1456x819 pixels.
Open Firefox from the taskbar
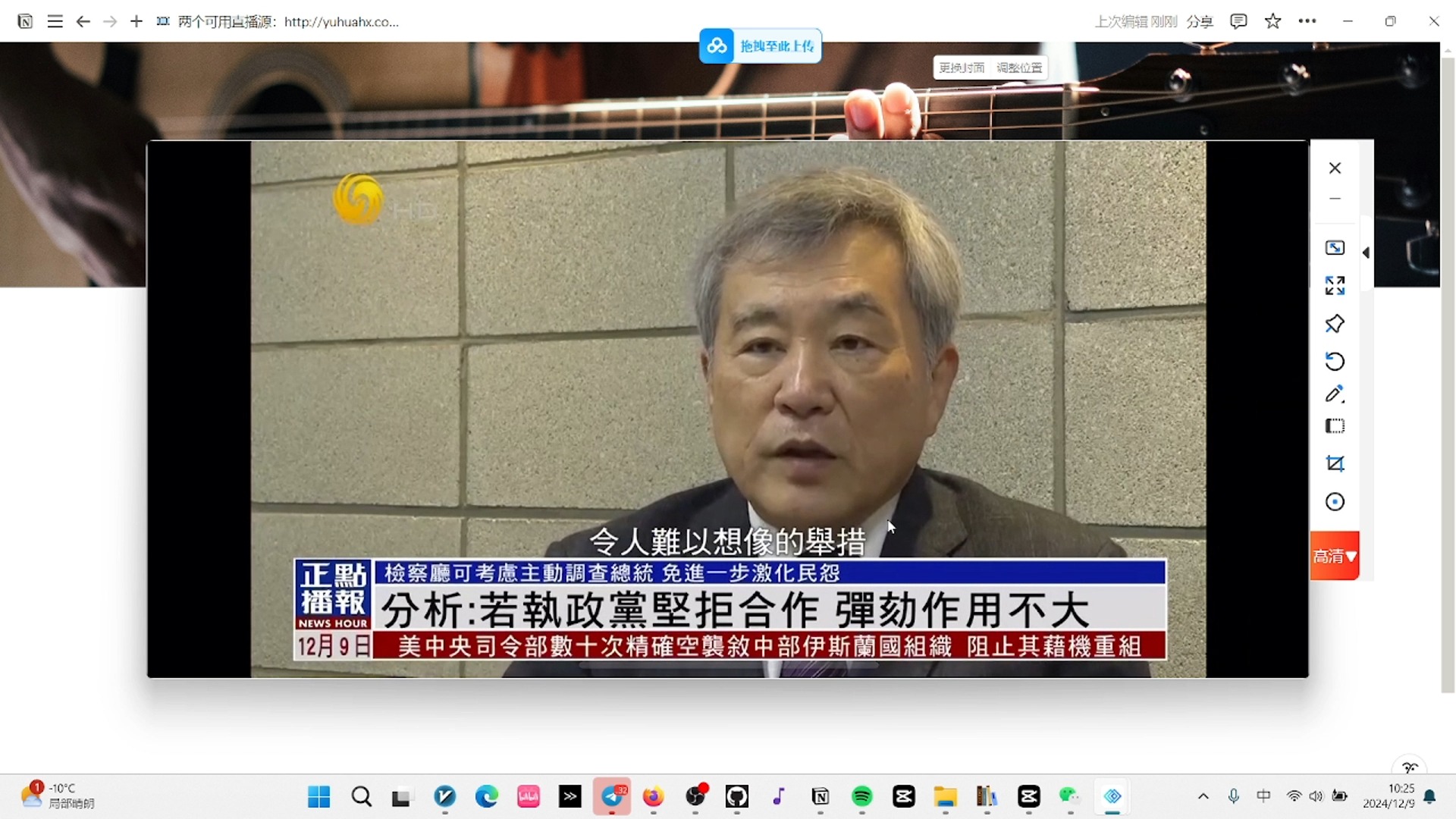click(654, 796)
